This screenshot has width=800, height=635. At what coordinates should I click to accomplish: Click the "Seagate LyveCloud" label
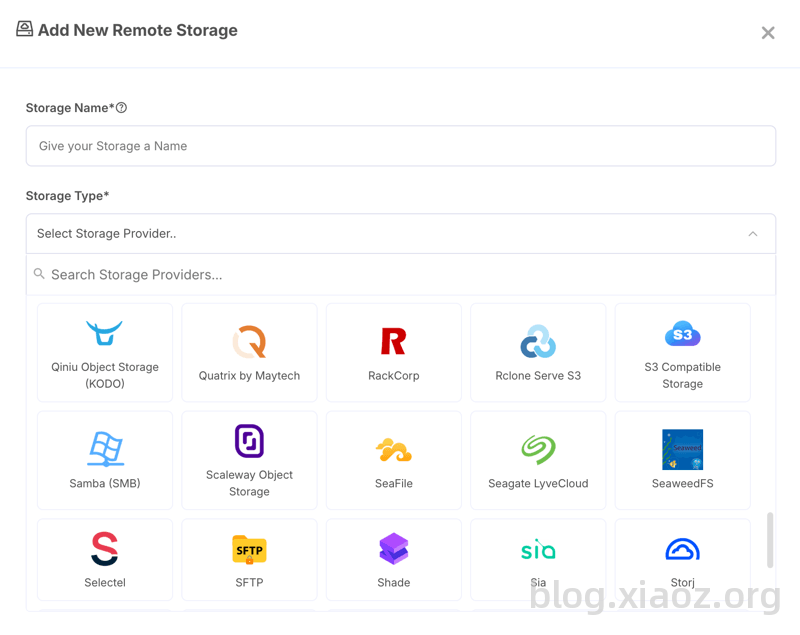538,484
